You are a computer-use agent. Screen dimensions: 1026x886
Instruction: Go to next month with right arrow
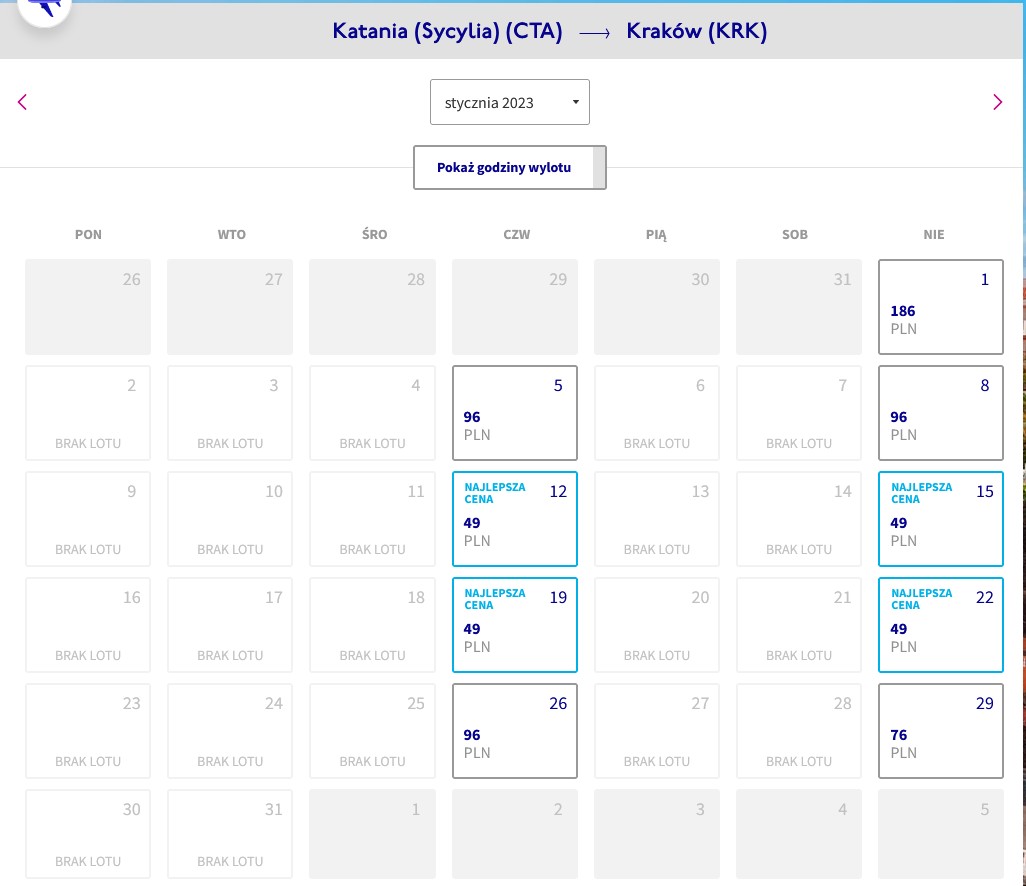pos(997,102)
